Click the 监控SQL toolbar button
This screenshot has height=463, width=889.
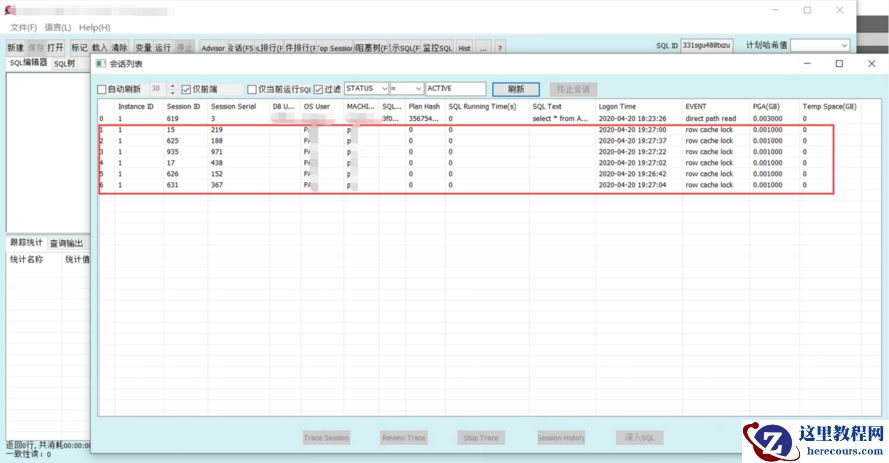pyautogui.click(x=438, y=48)
